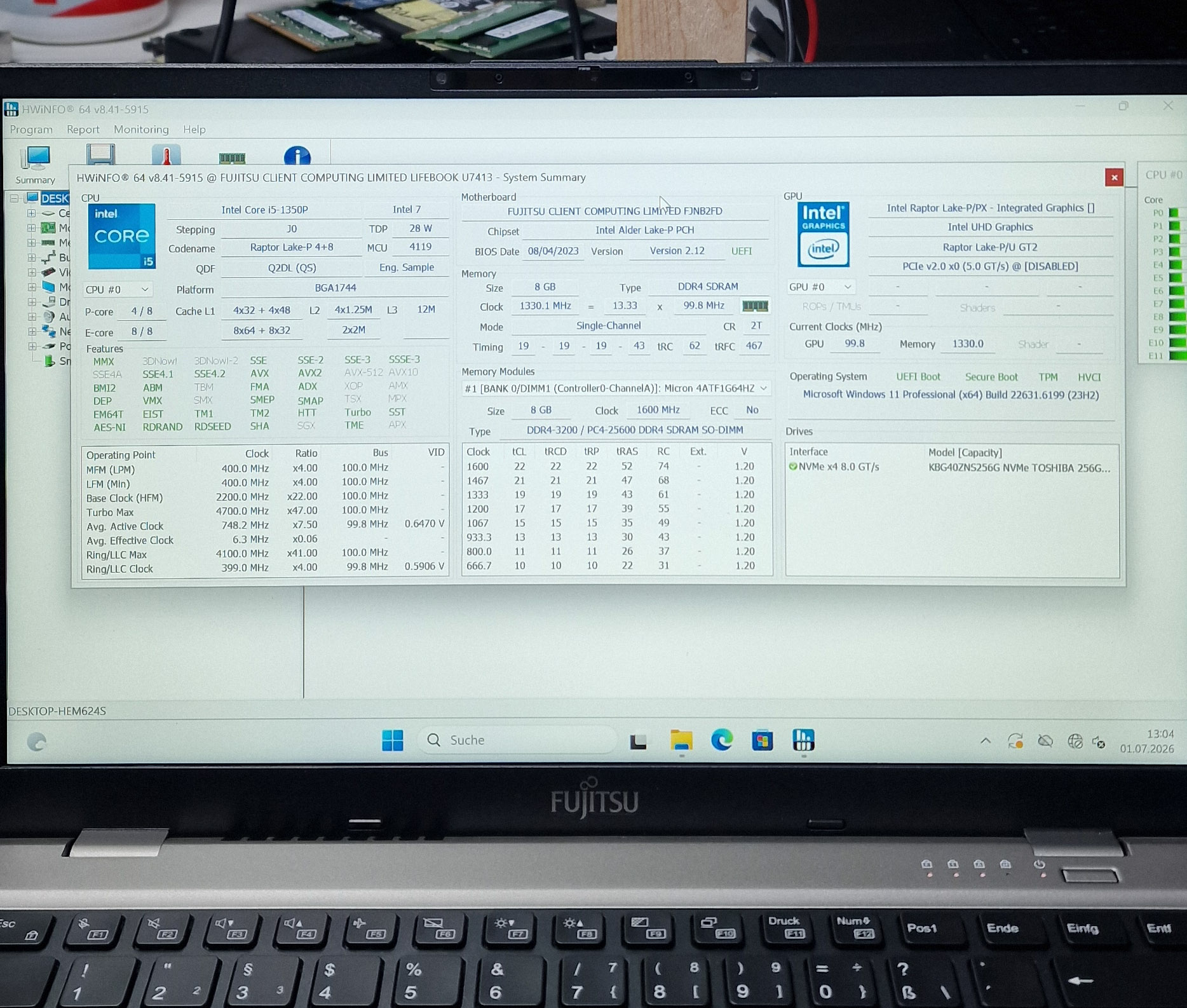Click the Intel Core i5 logo
The width and height of the screenshot is (1187, 1008).
pos(121,236)
